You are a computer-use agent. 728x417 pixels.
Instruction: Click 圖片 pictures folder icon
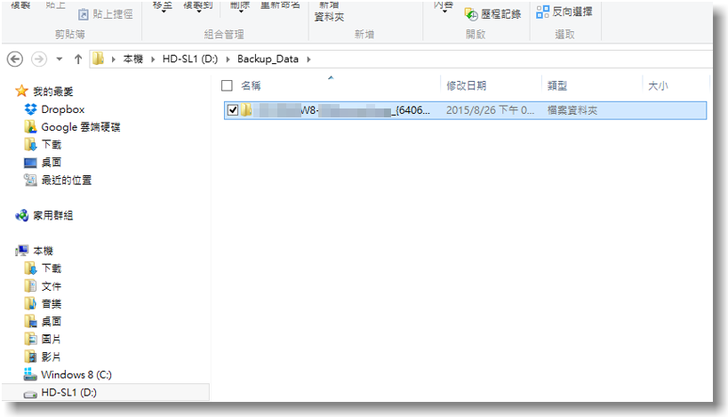click(30, 339)
